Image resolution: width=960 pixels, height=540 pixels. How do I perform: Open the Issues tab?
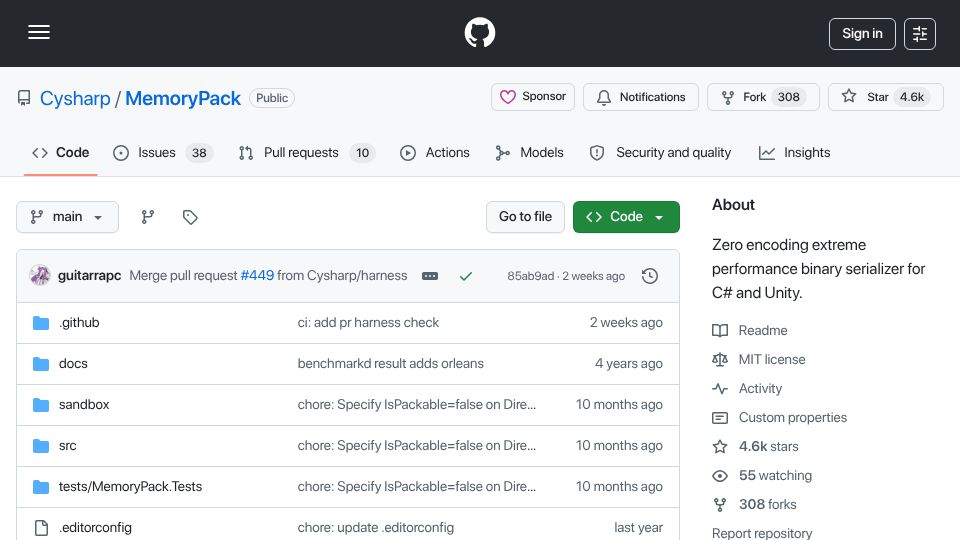[163, 152]
